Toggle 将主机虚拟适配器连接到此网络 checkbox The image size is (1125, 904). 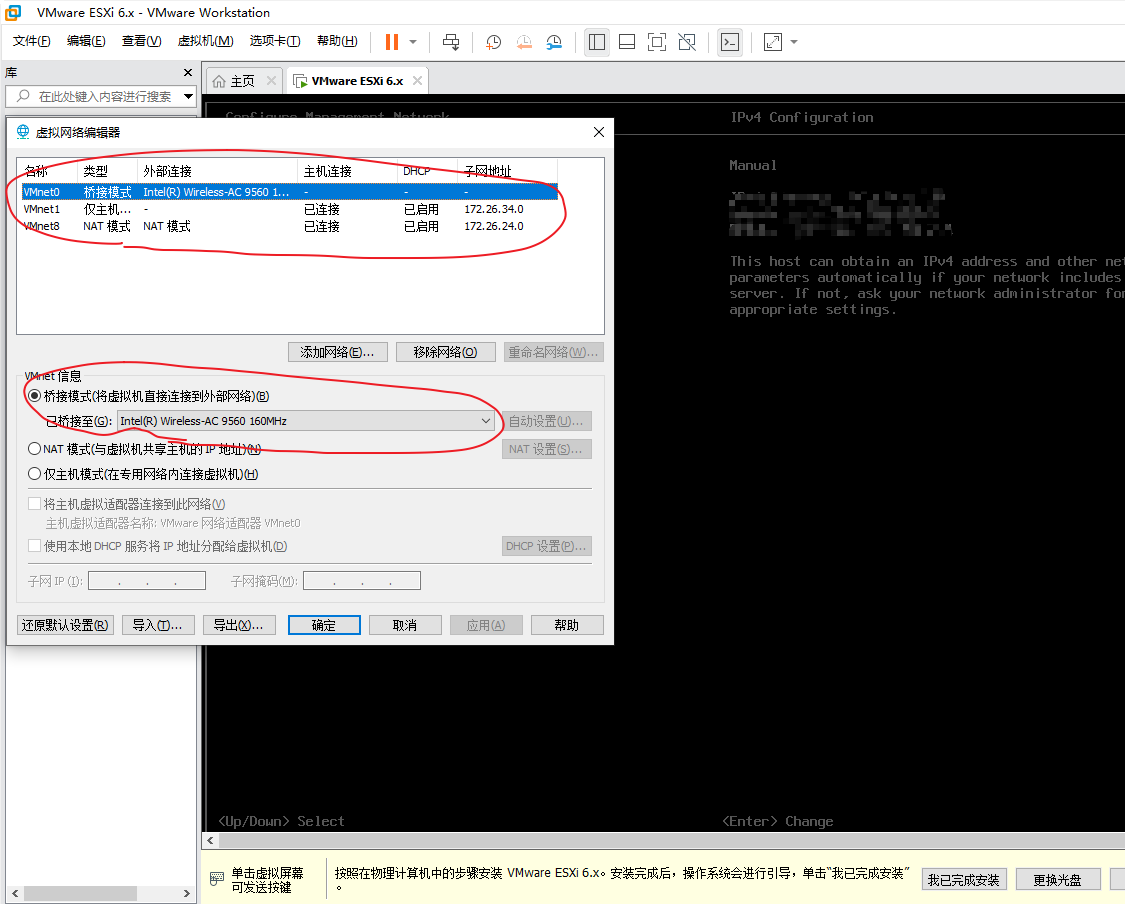(34, 504)
